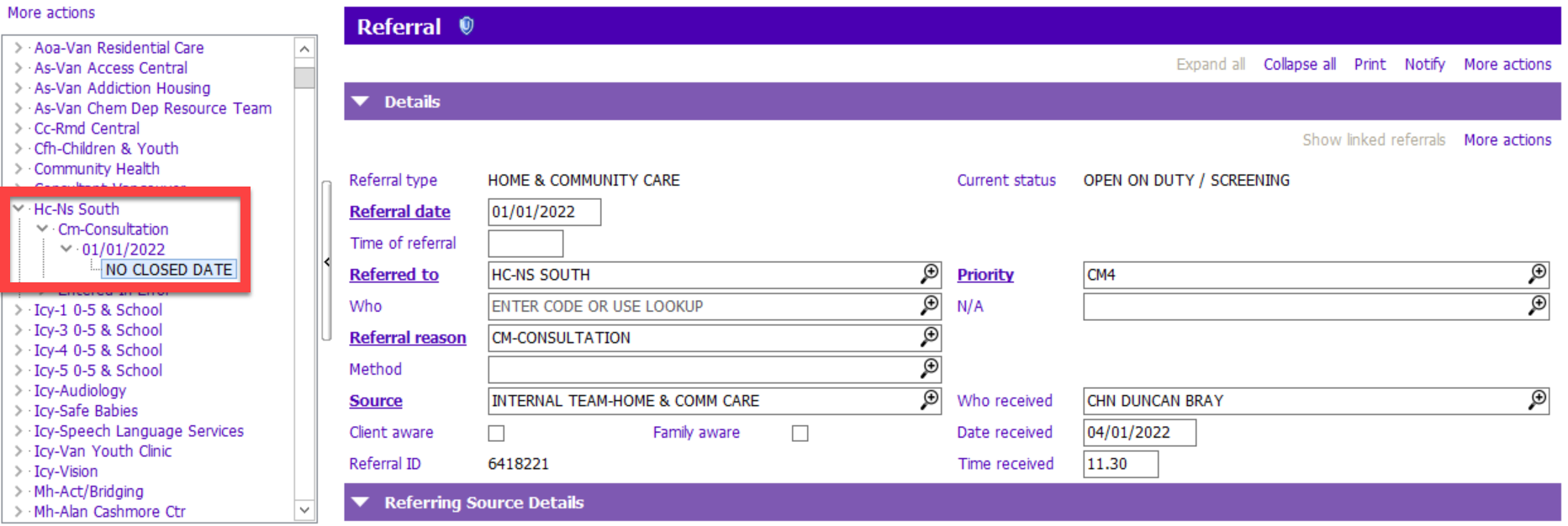Select Show linked referrals

coord(1374,139)
